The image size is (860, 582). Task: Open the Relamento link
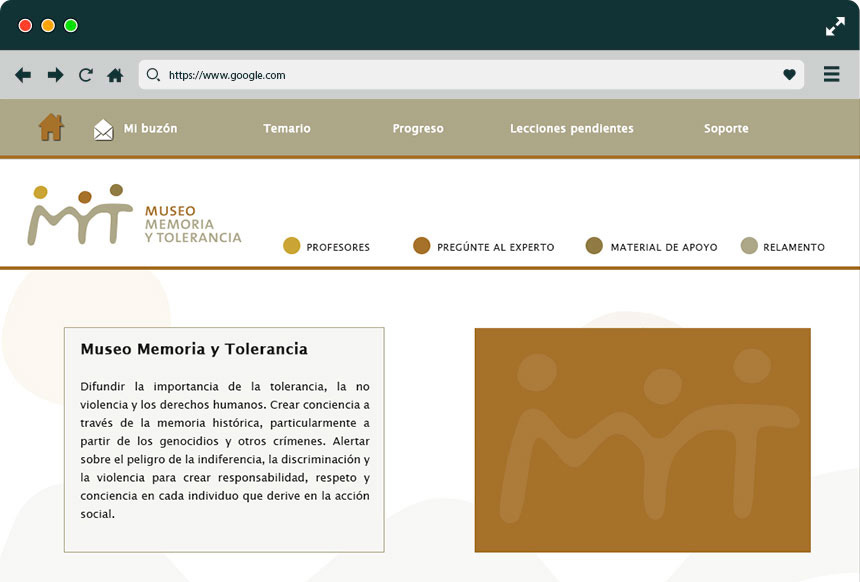794,247
